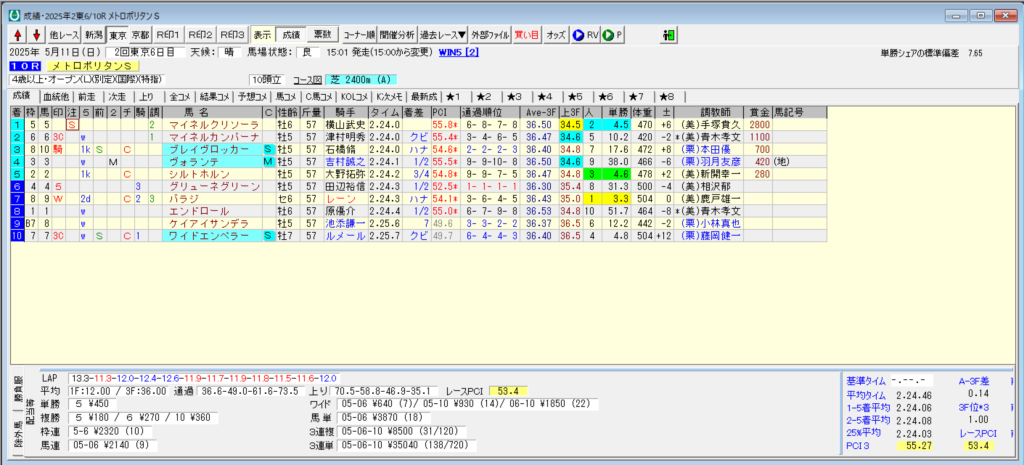Click the yellow メトロポリタンS race name

pos(91,66)
